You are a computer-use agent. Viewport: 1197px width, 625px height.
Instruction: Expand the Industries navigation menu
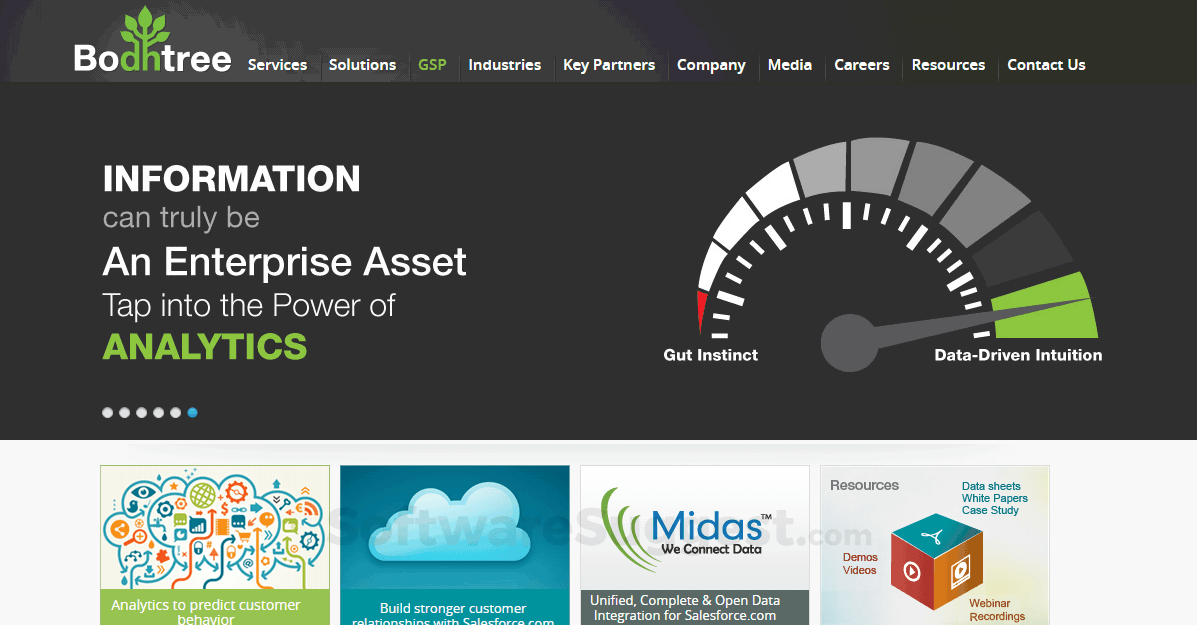504,65
